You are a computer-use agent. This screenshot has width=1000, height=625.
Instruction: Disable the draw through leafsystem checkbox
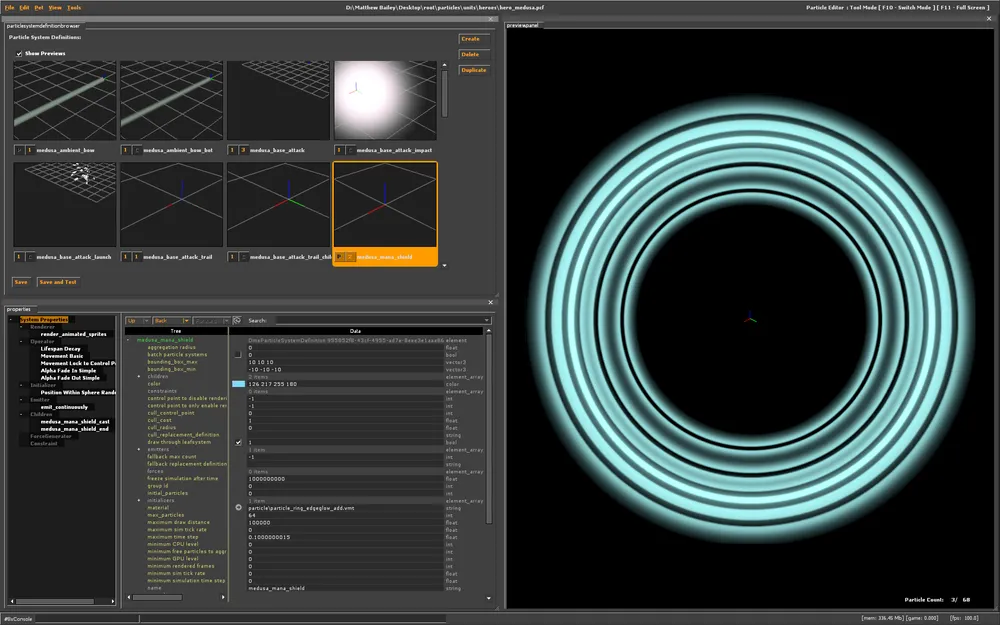(238, 442)
